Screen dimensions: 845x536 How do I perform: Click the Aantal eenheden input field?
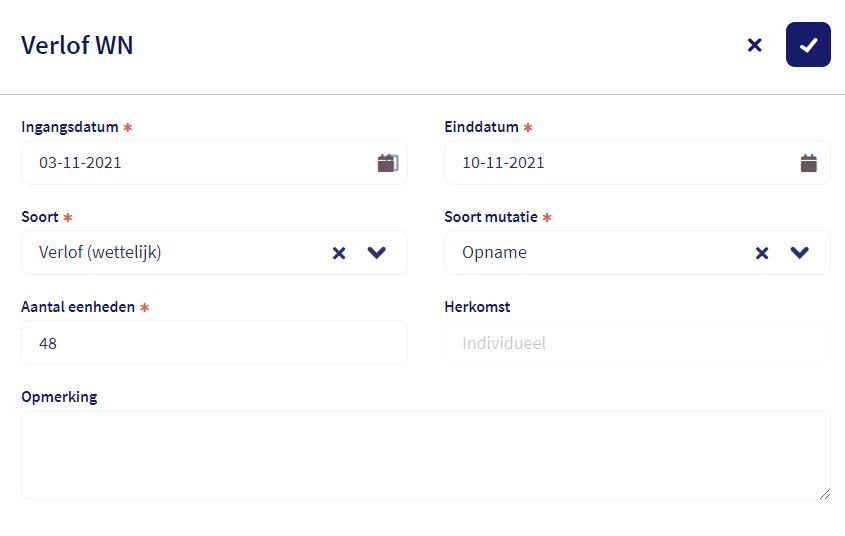coord(213,343)
